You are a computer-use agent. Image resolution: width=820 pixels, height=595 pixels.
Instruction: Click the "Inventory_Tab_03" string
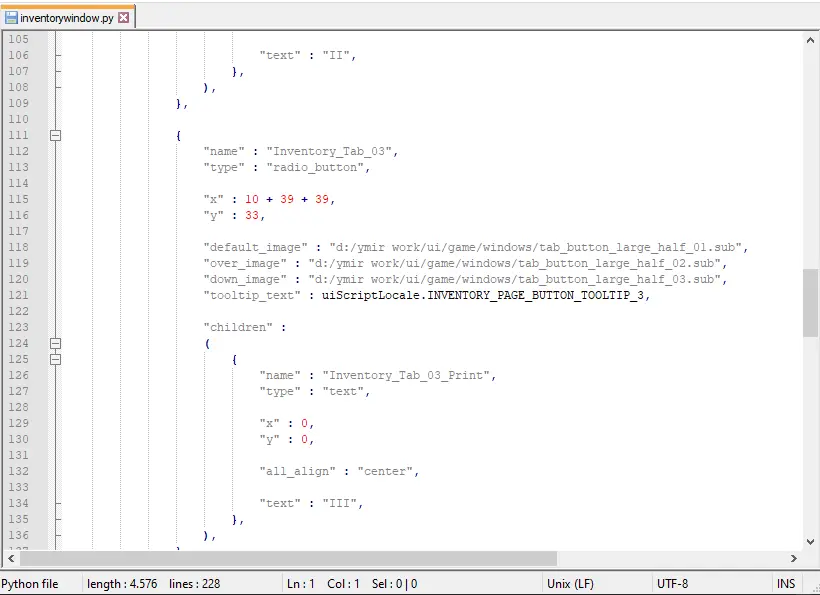[x=329, y=152]
